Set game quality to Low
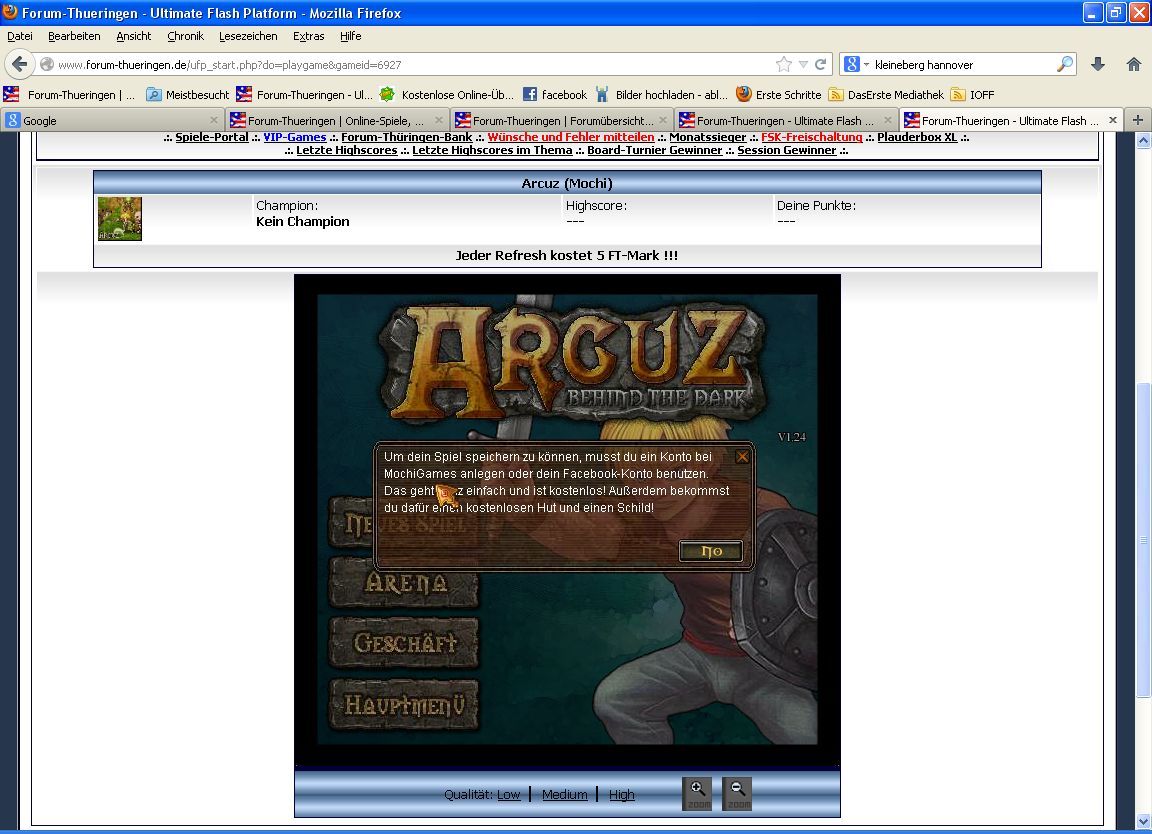Screen dimensions: 1152x834 (x=508, y=794)
